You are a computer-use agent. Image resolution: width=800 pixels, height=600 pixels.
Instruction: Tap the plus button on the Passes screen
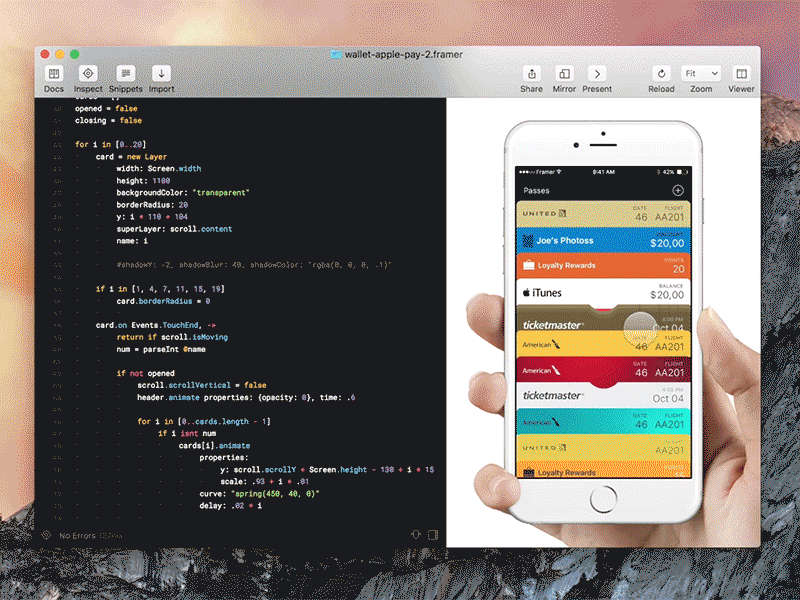[677, 189]
